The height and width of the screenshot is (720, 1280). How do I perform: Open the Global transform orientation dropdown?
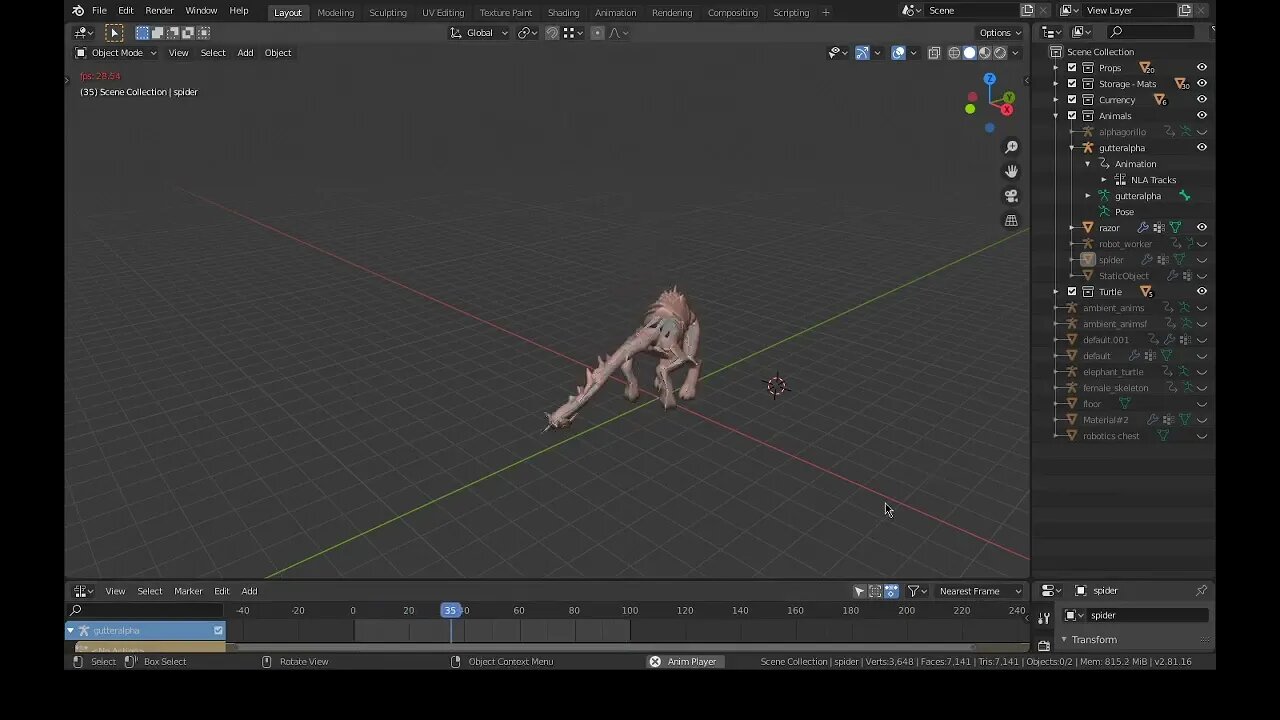pyautogui.click(x=479, y=32)
